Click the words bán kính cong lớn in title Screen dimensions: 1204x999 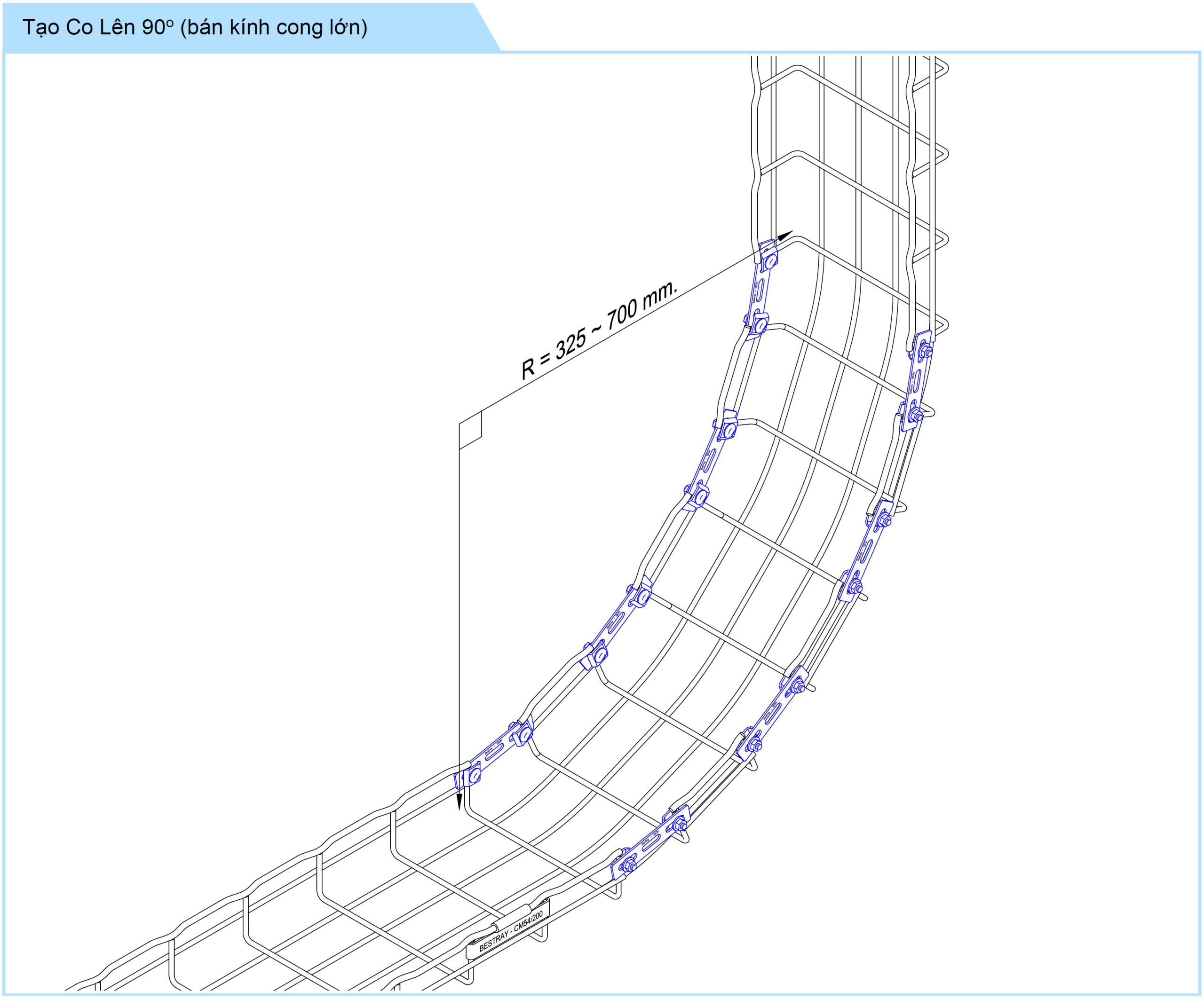274,27
